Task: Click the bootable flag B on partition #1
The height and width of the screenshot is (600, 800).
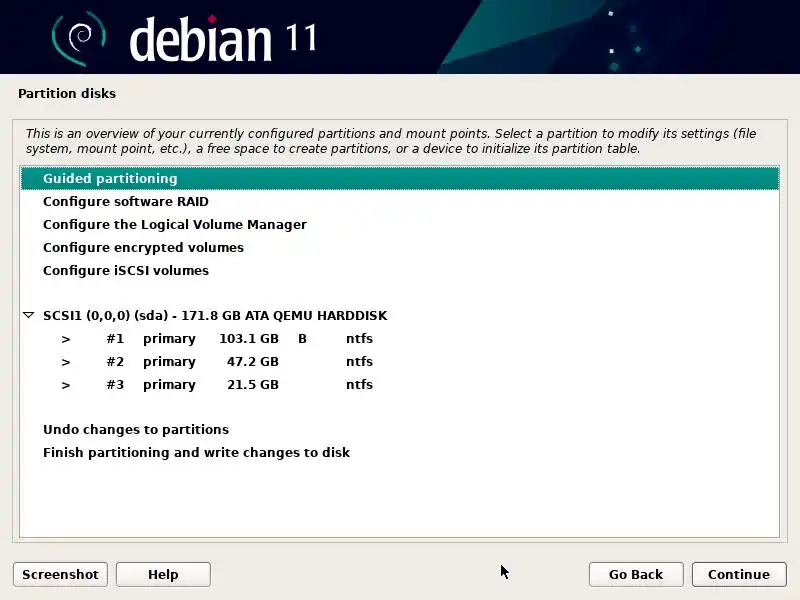Action: pos(303,339)
